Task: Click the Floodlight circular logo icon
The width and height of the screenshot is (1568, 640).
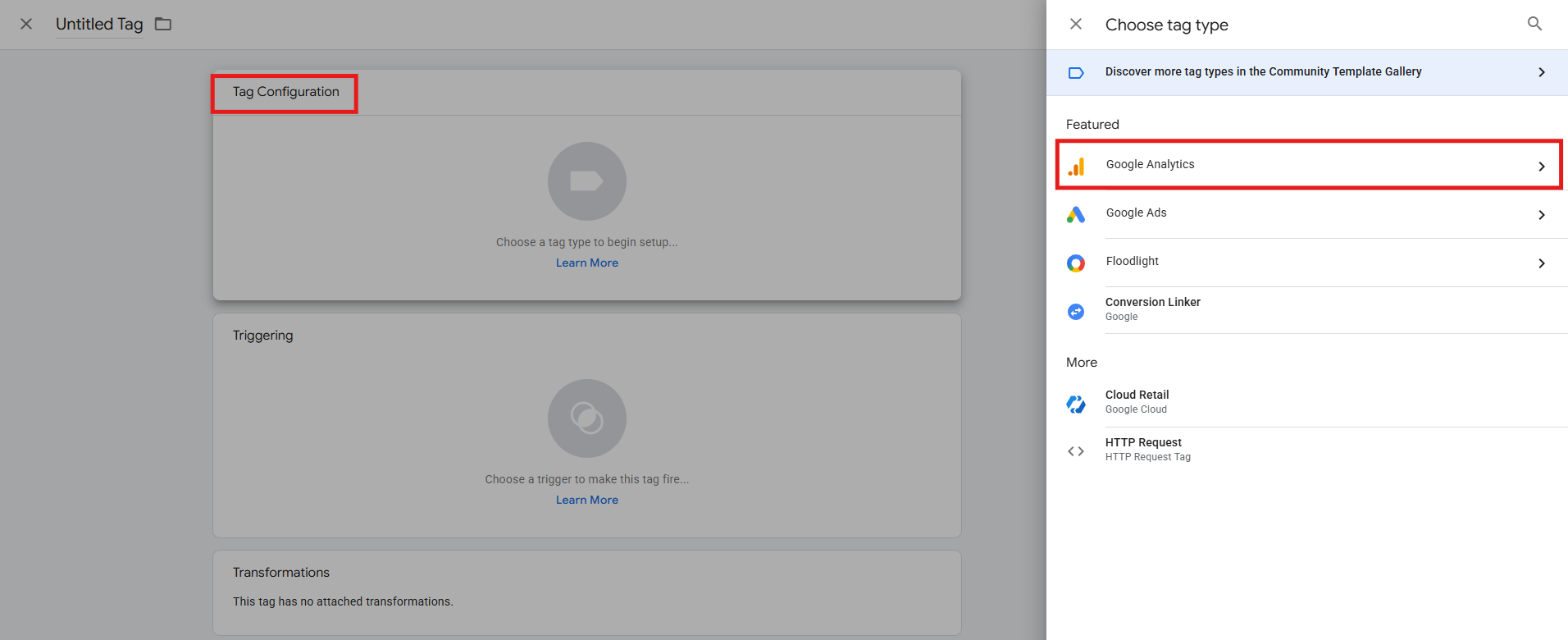Action: tap(1076, 263)
